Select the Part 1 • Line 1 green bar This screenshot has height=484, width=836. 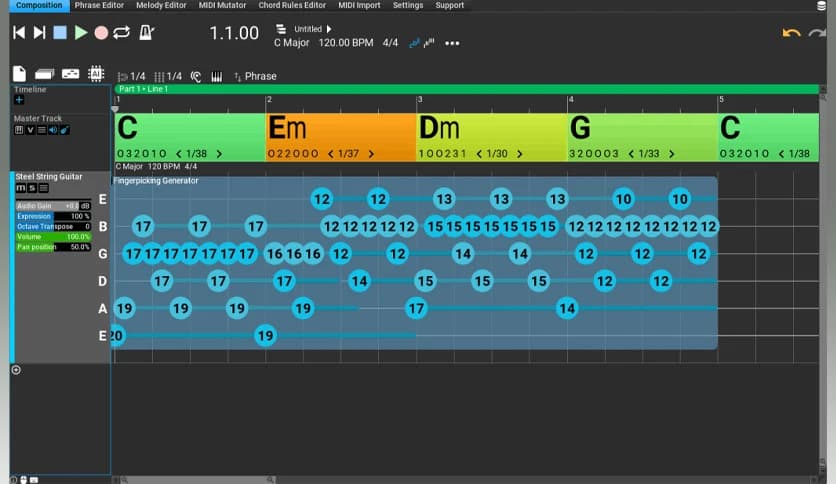pyautogui.click(x=467, y=89)
